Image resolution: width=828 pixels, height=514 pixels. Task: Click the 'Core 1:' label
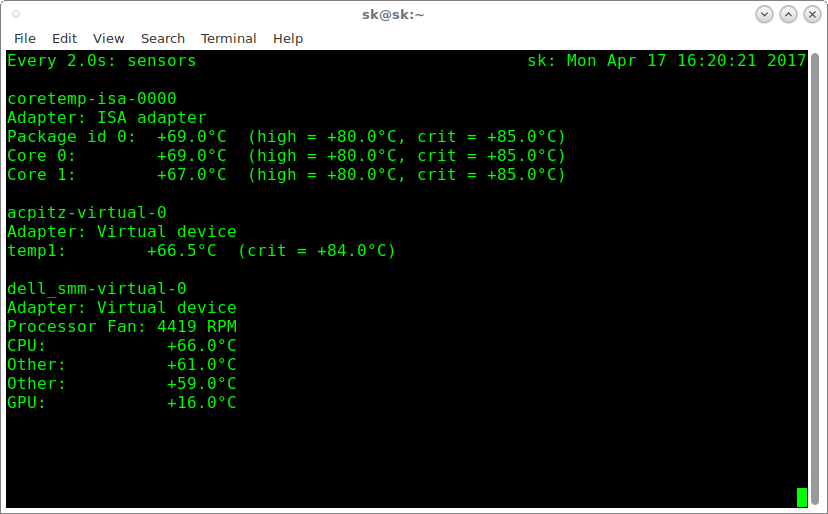[x=41, y=175]
